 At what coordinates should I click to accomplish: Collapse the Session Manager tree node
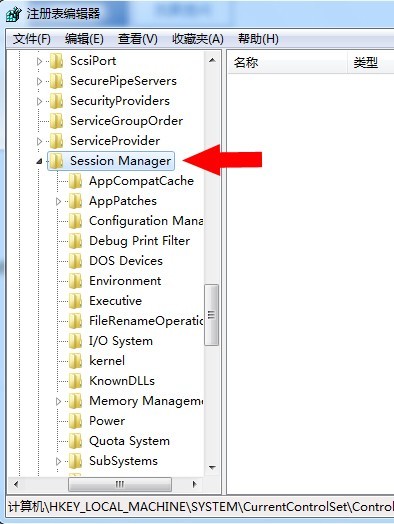coord(39,161)
